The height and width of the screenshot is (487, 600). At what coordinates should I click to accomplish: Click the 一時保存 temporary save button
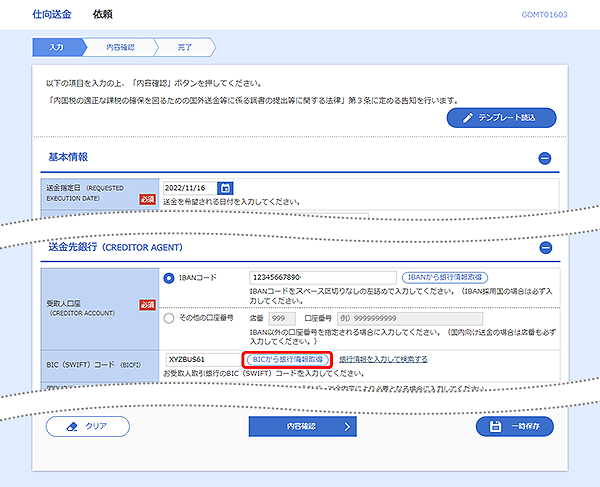[515, 426]
